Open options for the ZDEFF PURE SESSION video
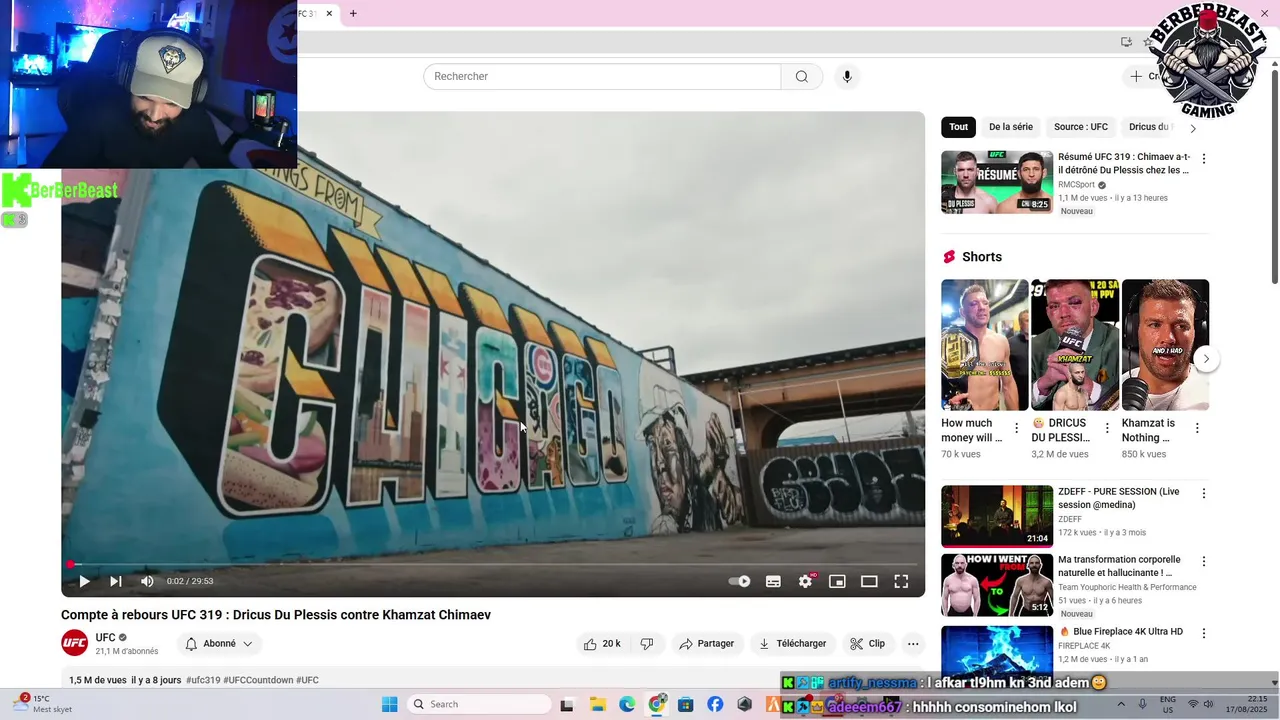Image resolution: width=1280 pixels, height=720 pixels. coord(1204,493)
